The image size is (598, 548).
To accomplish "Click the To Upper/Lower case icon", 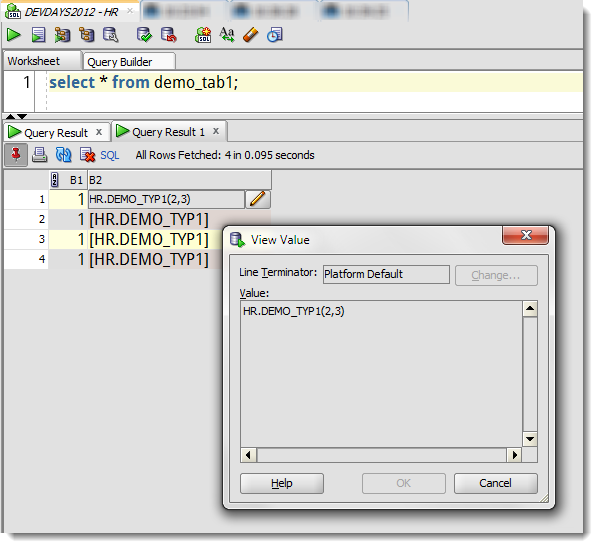I will pos(227,35).
